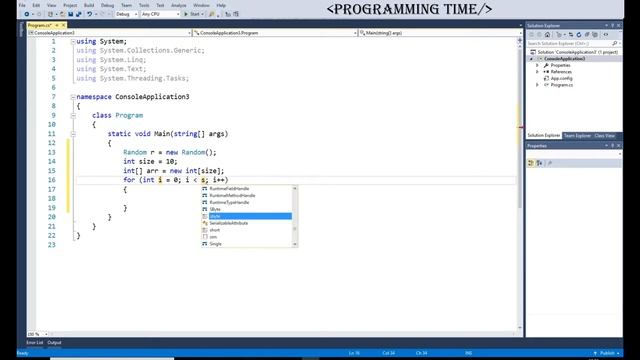Image resolution: width=640 pixels, height=360 pixels.
Task: Click Preview Selected Items icon in Solution Explorer
Action: (606, 35)
